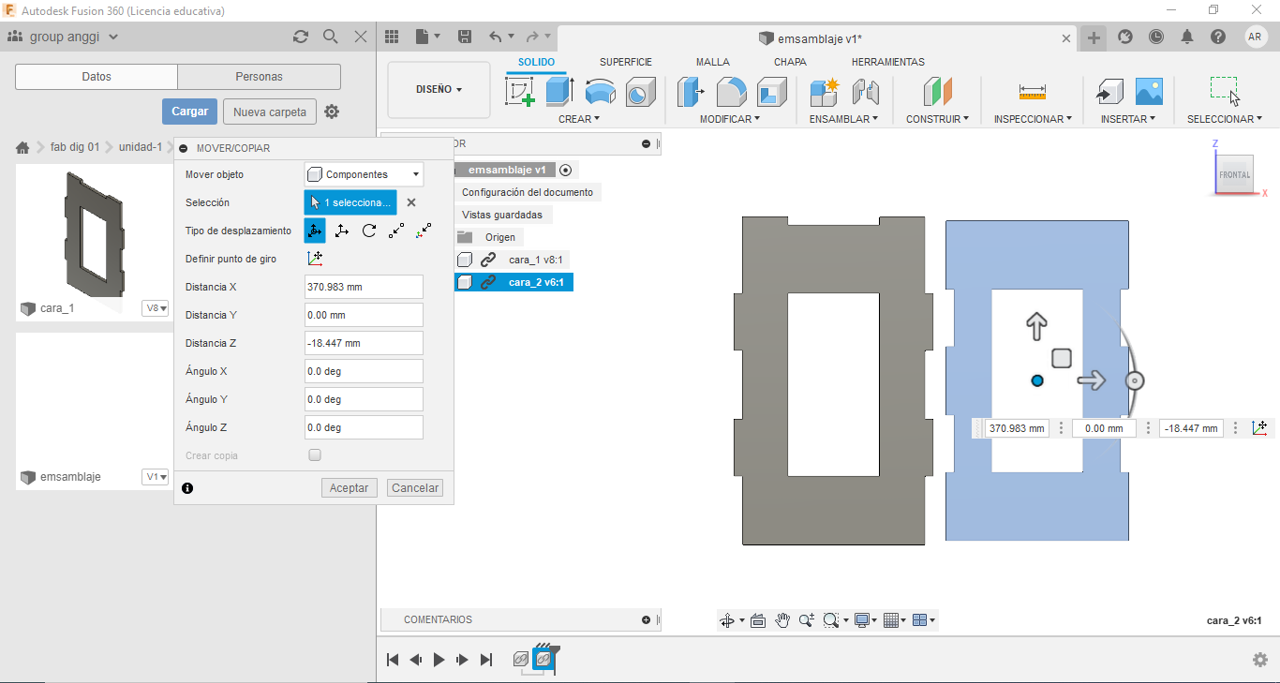Click the New Component icon
The width and height of the screenshot is (1280, 683).
pyautogui.click(x=824, y=92)
